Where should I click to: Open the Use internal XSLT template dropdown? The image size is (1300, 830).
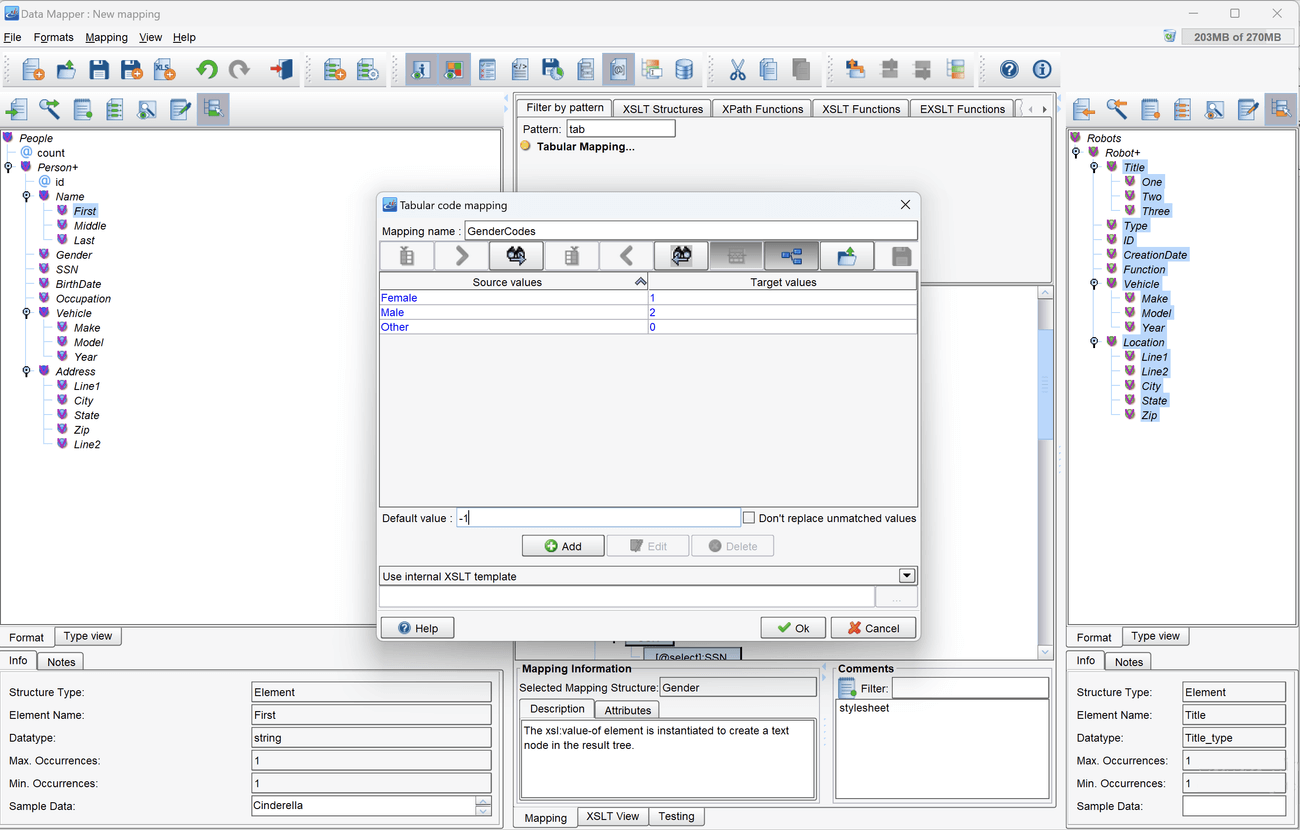point(907,576)
